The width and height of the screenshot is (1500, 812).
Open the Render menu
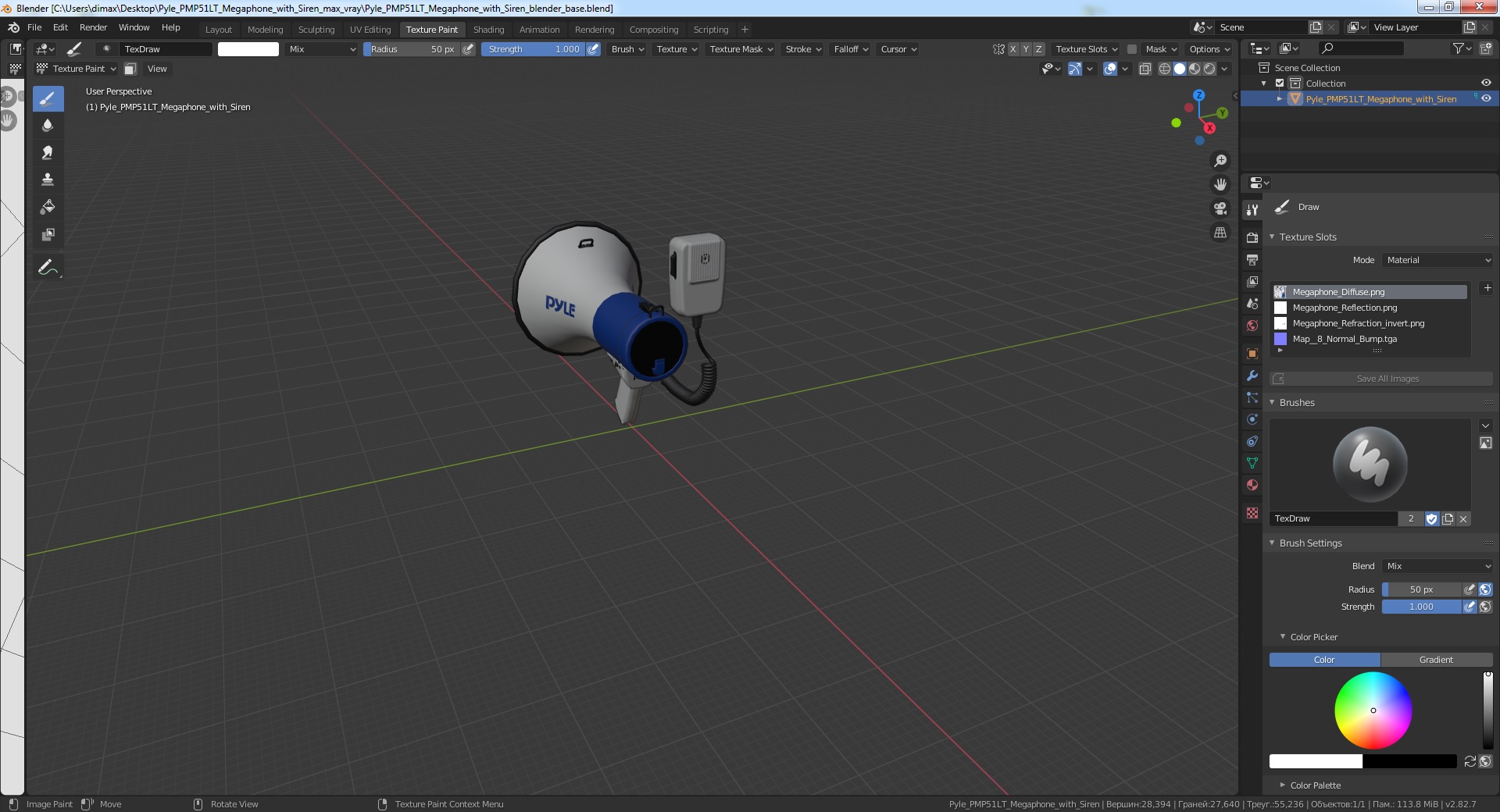coord(93,27)
